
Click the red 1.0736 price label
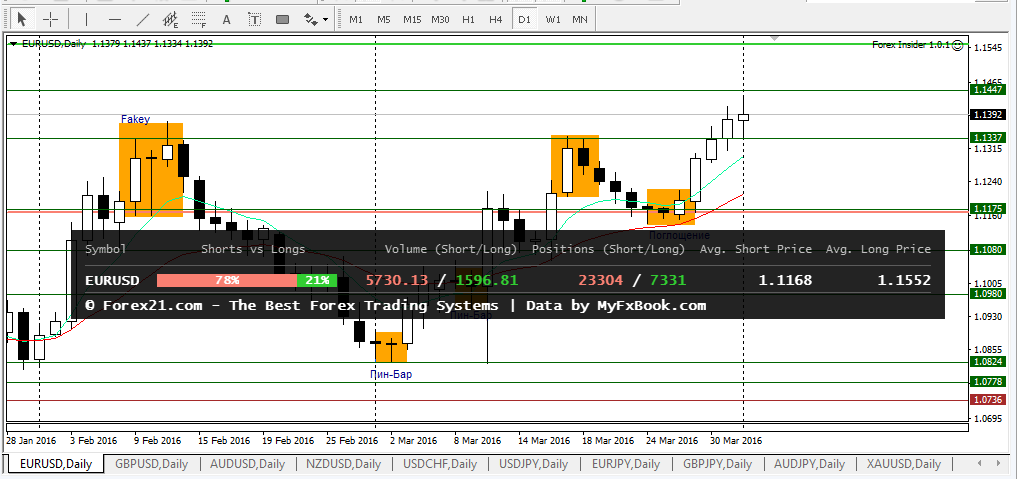987,400
